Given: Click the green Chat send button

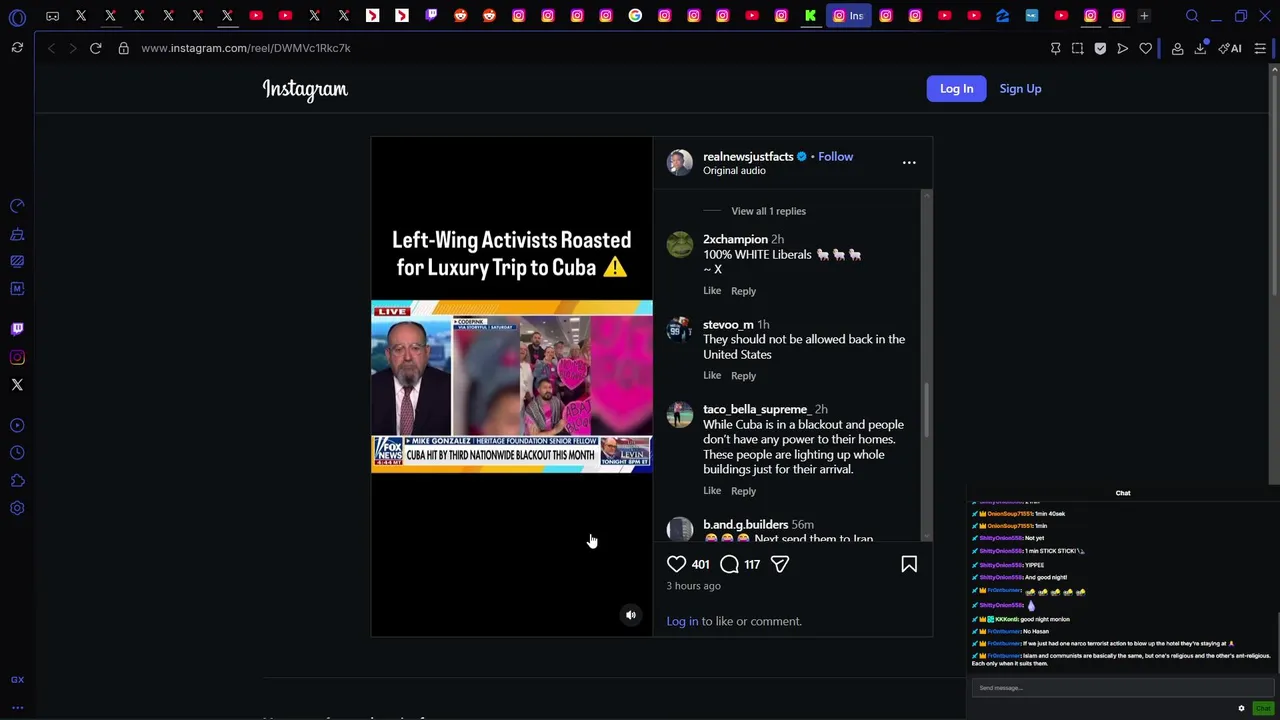Looking at the screenshot, I should tap(1262, 708).
